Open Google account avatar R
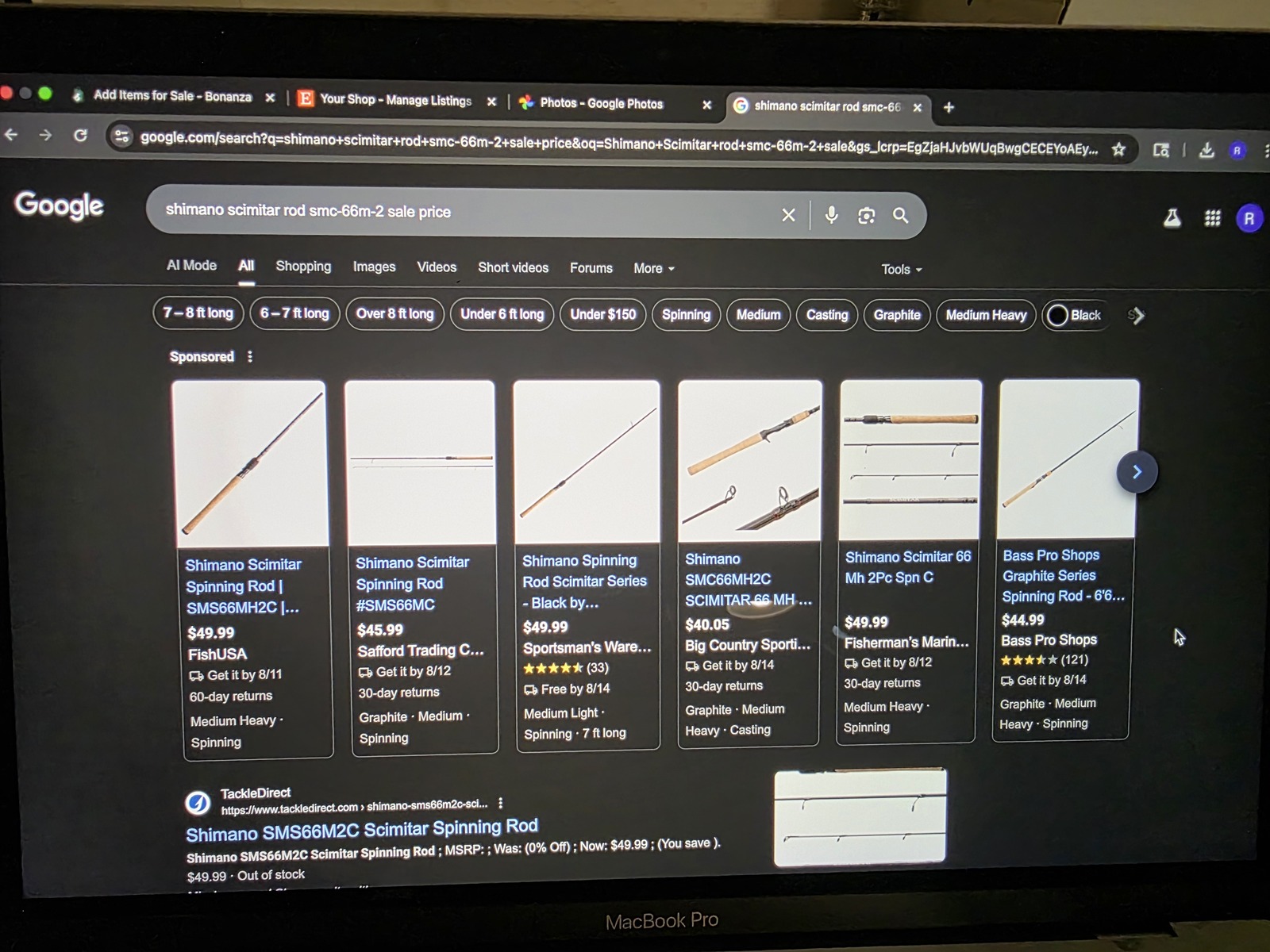Image resolution: width=1270 pixels, height=952 pixels. click(1249, 218)
